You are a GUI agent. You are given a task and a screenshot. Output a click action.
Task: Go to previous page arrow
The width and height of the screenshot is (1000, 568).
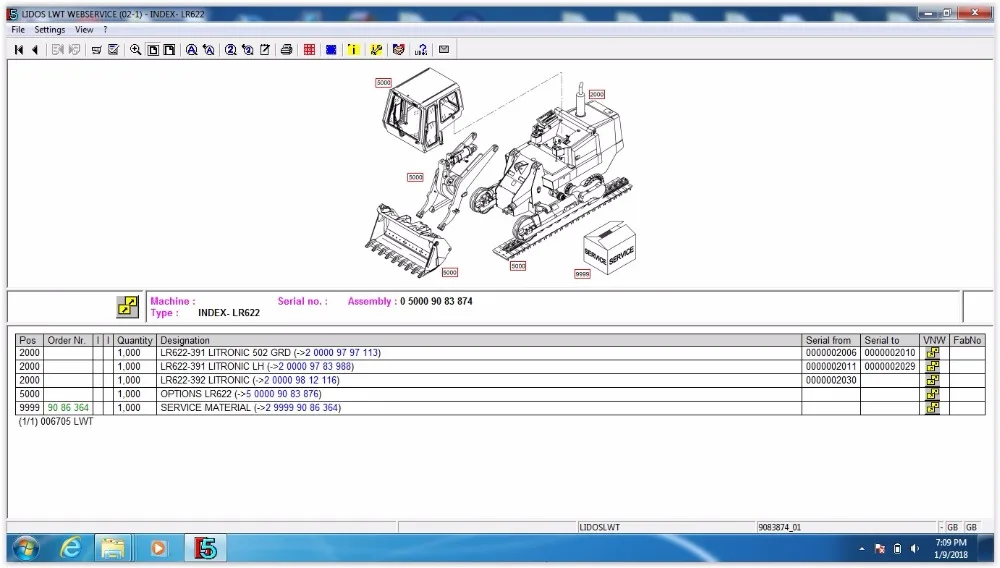(x=35, y=50)
